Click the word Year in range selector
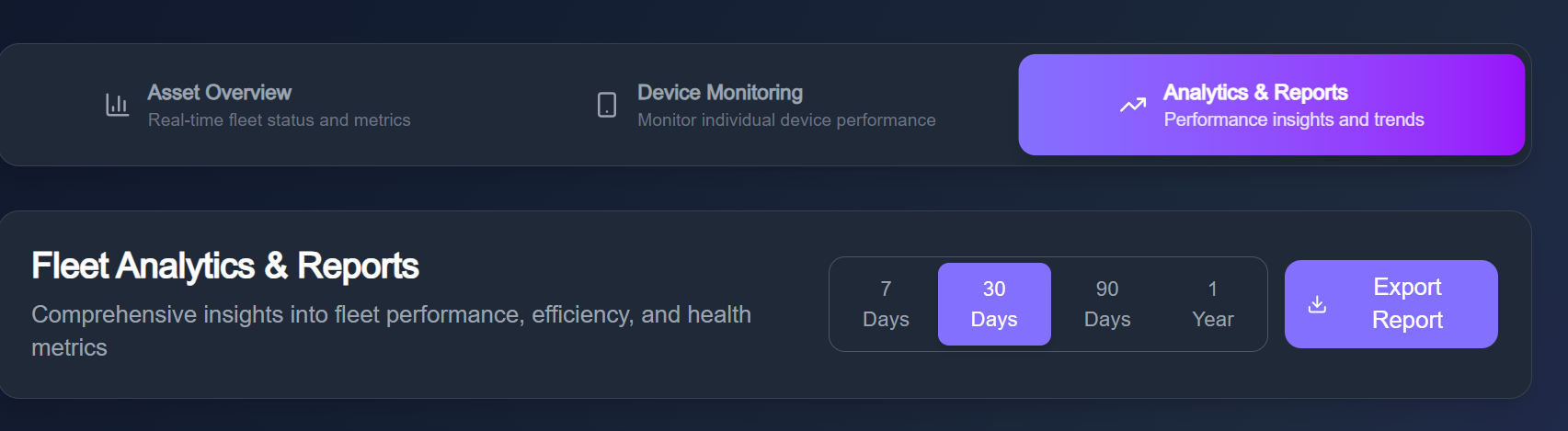Screen dimensions: 1568x431 tap(1212, 320)
